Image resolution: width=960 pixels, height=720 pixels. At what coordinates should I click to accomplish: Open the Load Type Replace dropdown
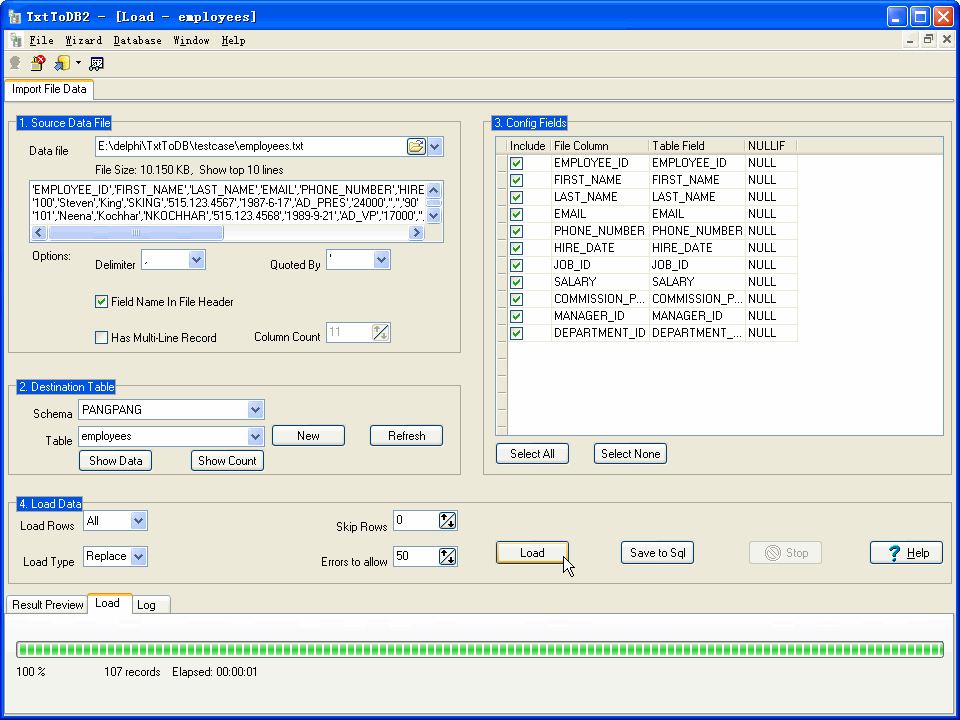tap(138, 557)
